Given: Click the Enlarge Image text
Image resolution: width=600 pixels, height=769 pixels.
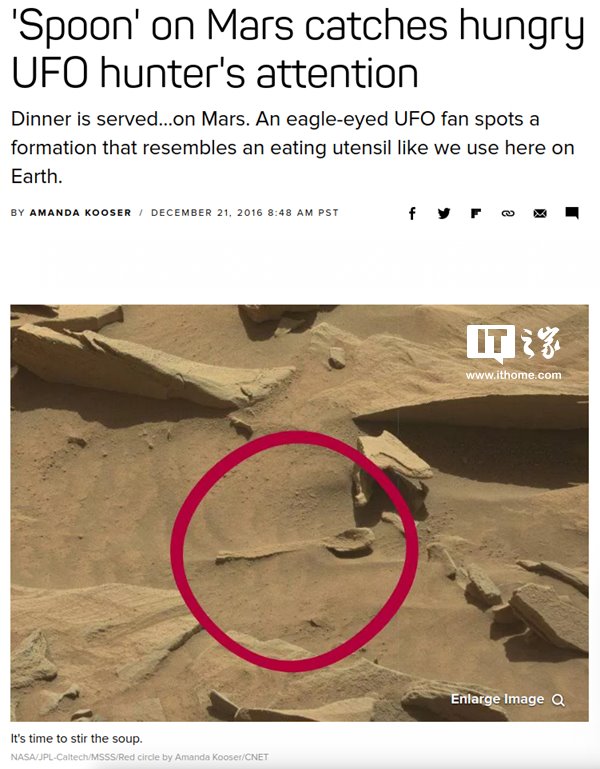Looking at the screenshot, I should click(497, 699).
